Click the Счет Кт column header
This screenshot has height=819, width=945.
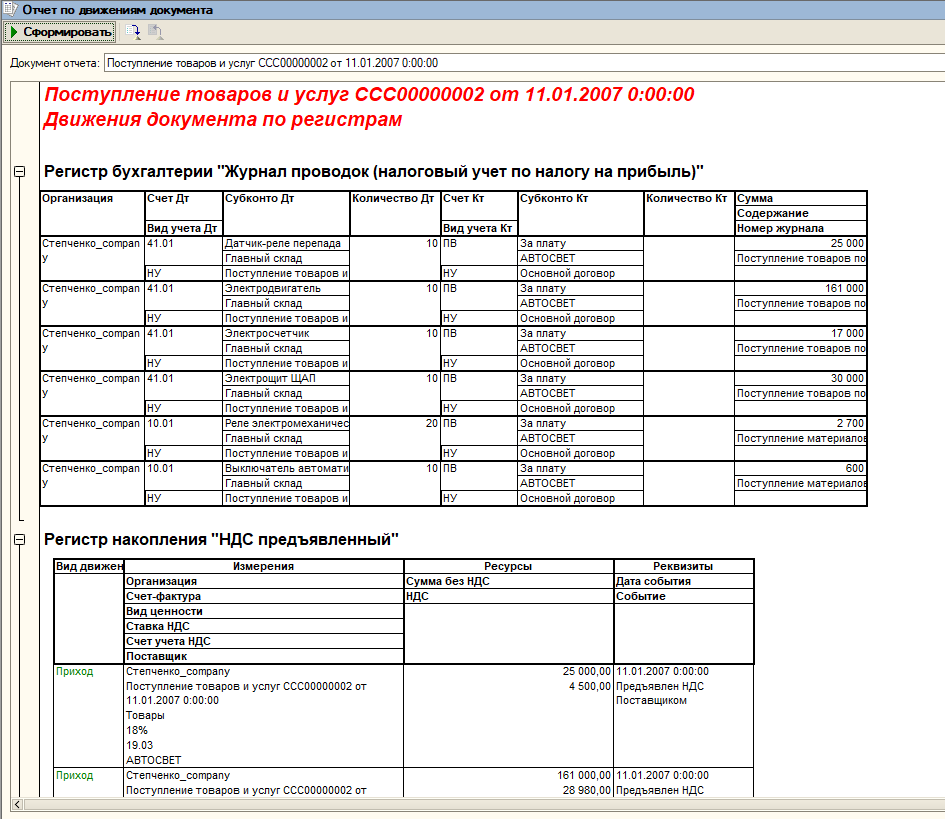point(479,206)
